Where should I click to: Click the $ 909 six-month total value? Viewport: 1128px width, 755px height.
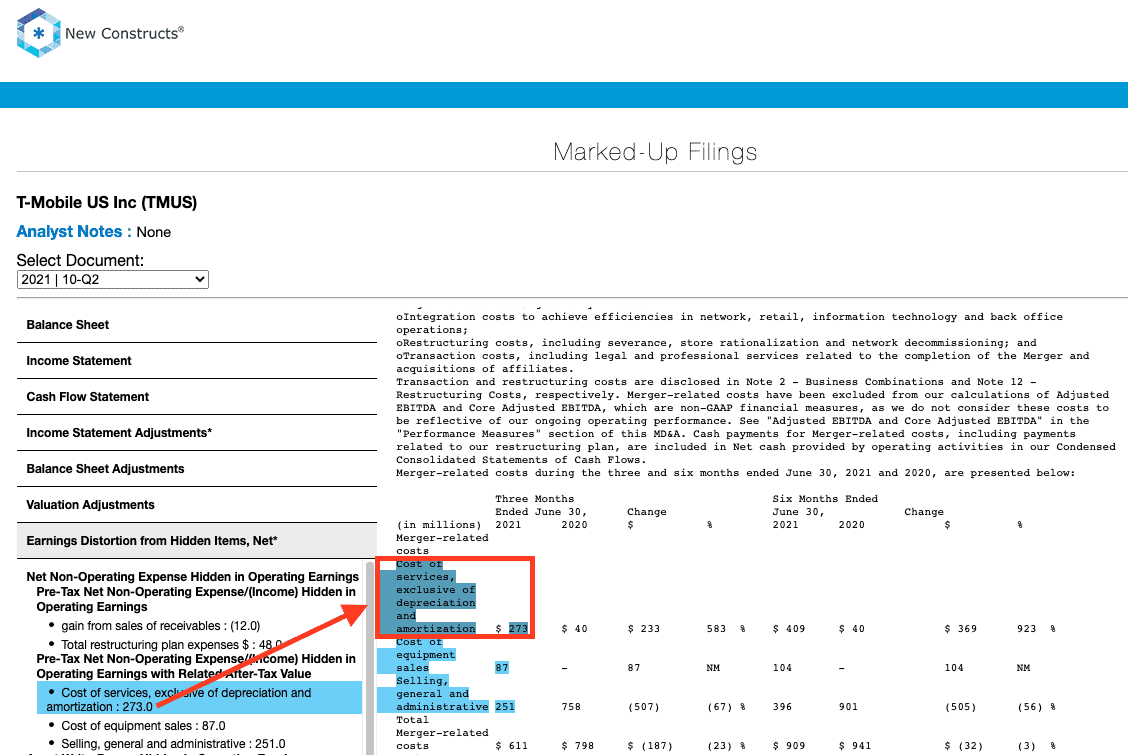click(x=789, y=746)
